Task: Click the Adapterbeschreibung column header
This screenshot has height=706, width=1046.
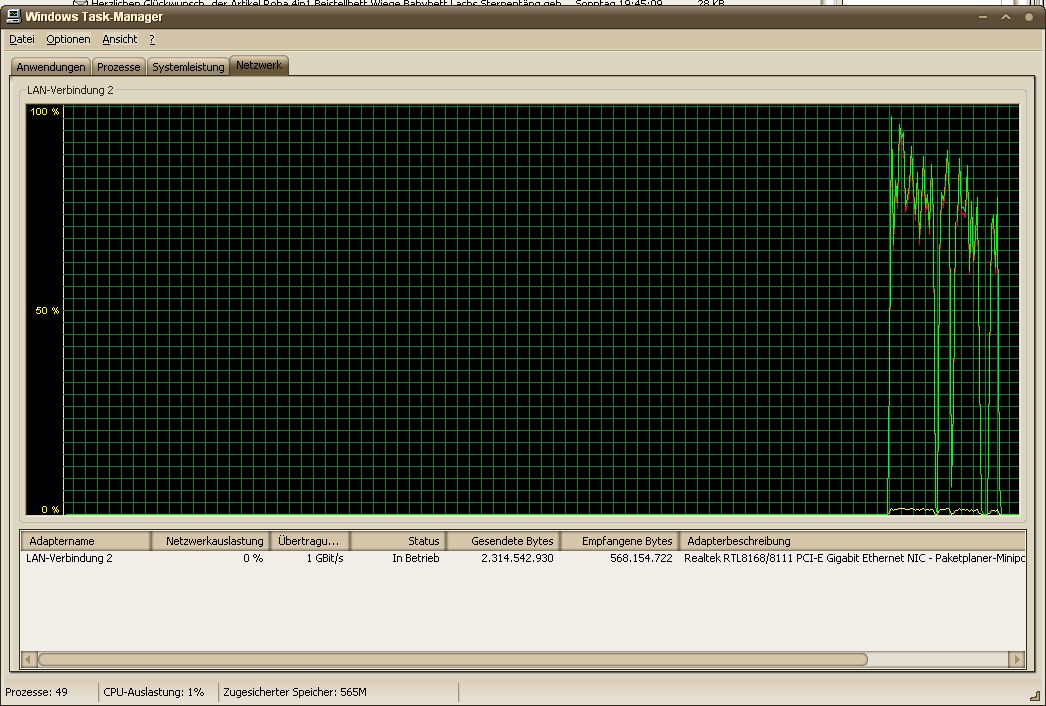Action: tap(850, 541)
